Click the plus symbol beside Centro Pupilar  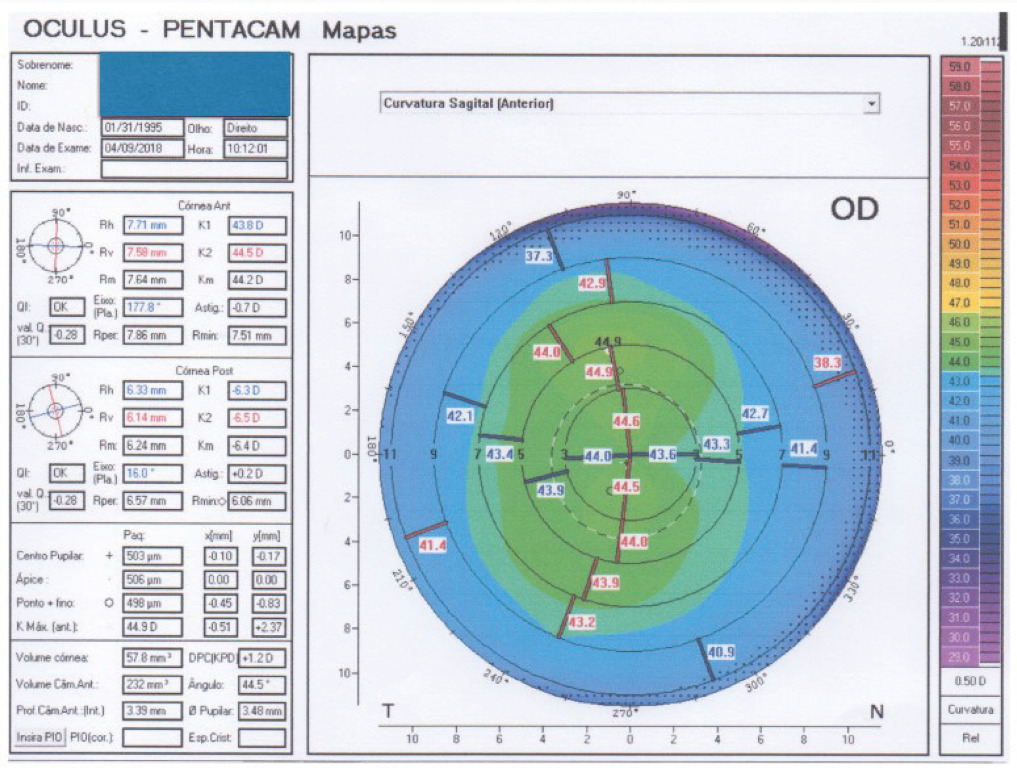(108, 555)
